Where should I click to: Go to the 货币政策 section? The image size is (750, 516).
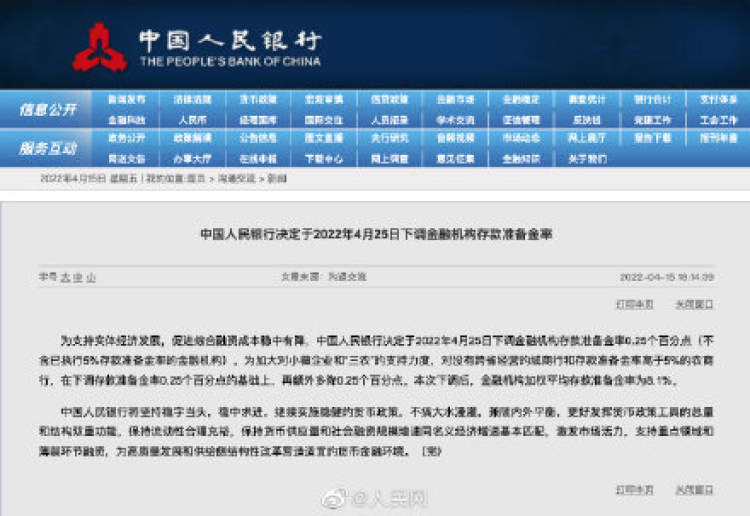click(258, 99)
